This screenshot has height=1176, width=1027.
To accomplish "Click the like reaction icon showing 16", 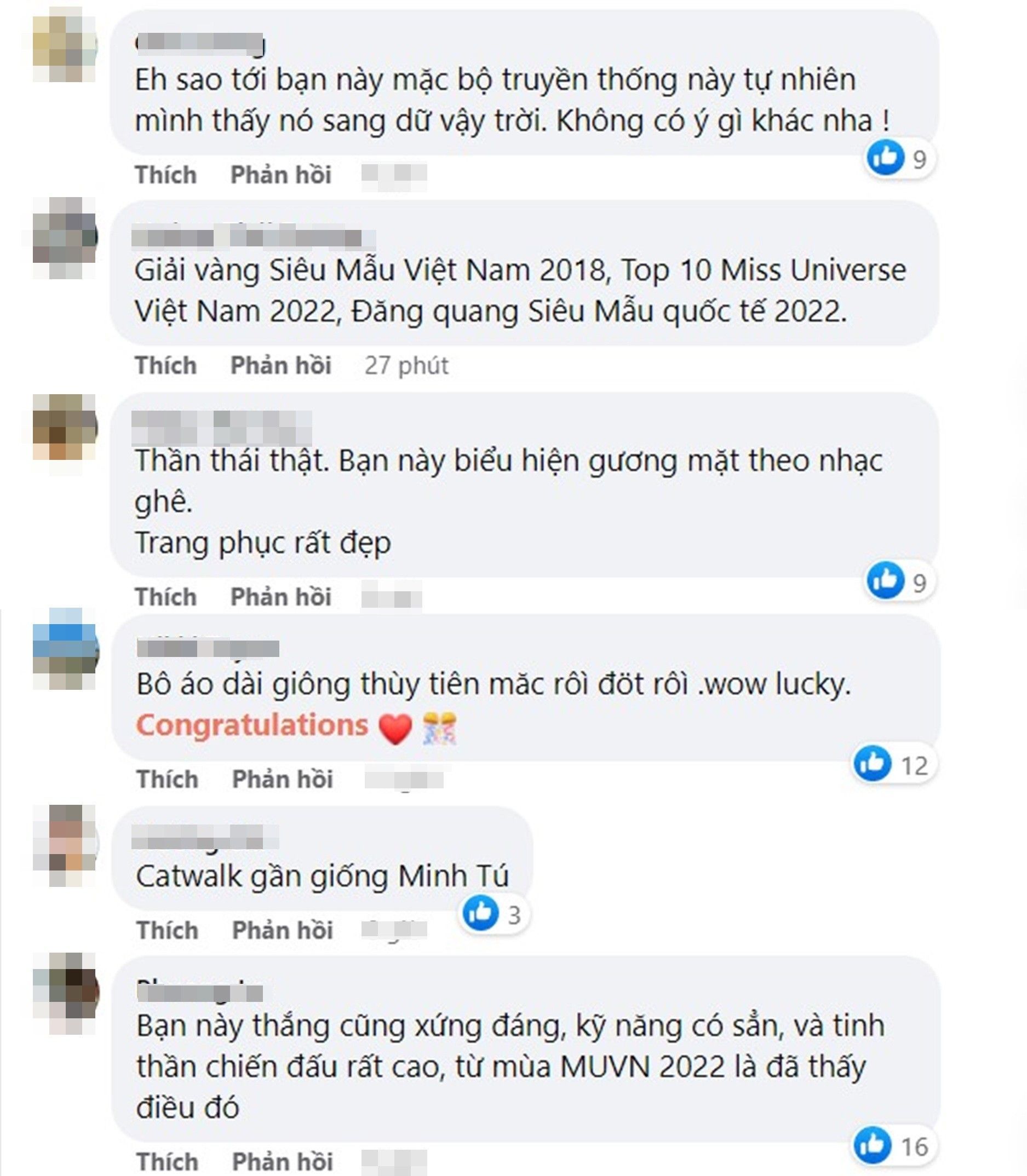I will 872,1145.
